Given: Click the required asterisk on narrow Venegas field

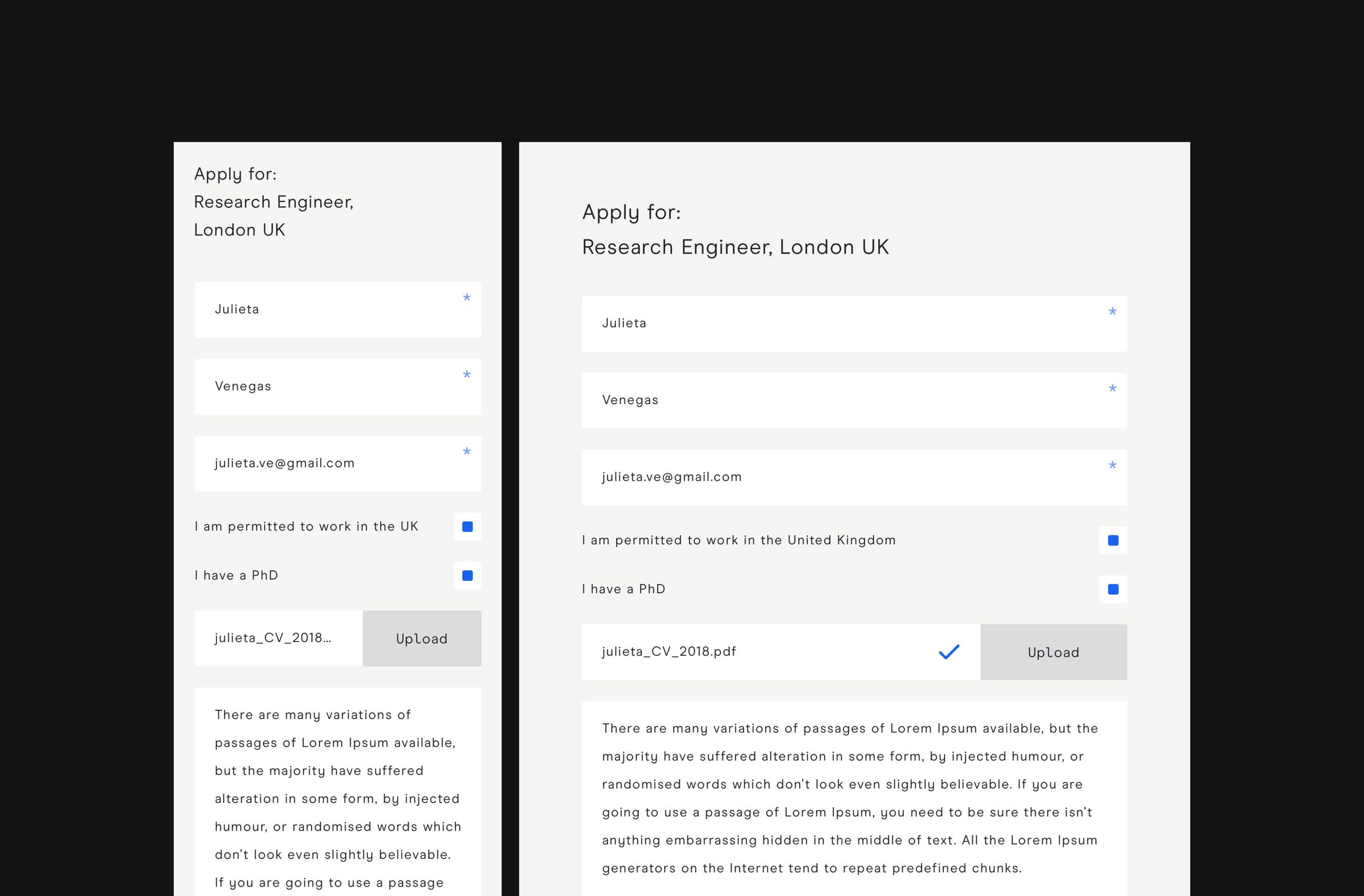Looking at the screenshot, I should (466, 374).
